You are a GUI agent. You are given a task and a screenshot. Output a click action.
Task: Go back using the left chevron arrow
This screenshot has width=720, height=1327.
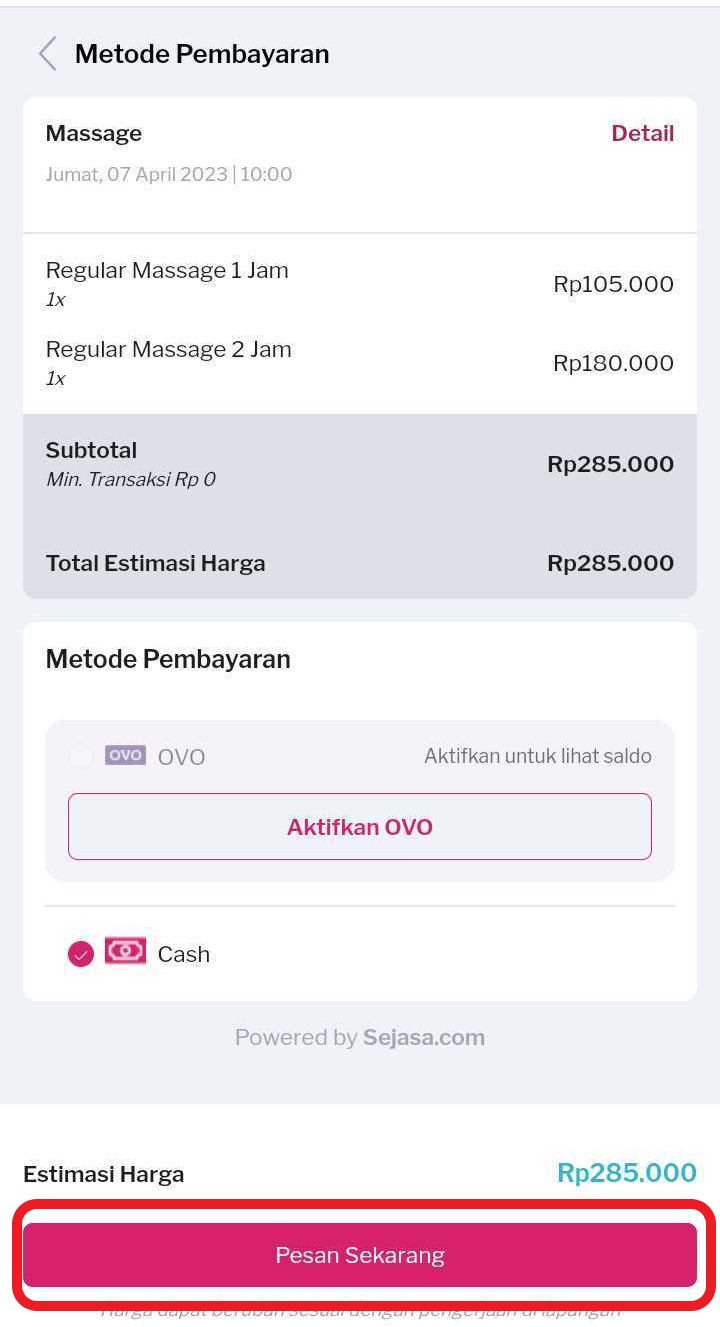tap(47, 54)
